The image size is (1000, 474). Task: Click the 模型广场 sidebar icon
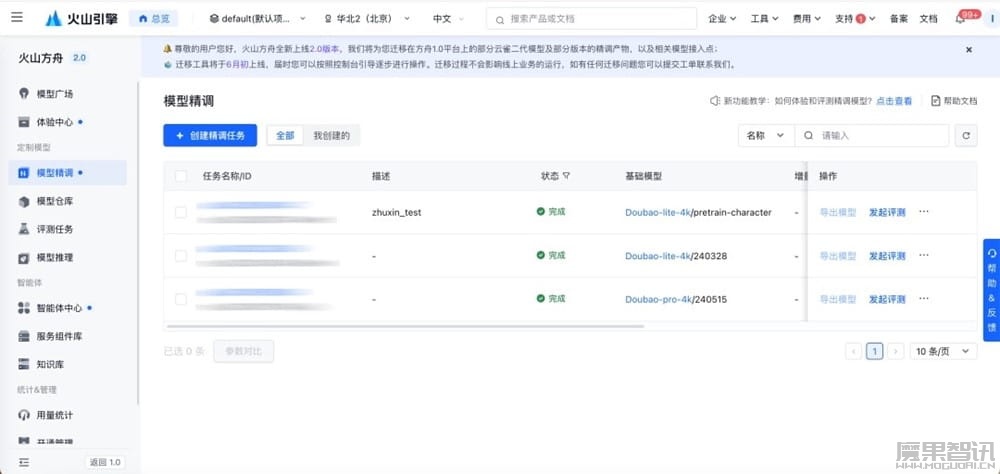pos(24,94)
